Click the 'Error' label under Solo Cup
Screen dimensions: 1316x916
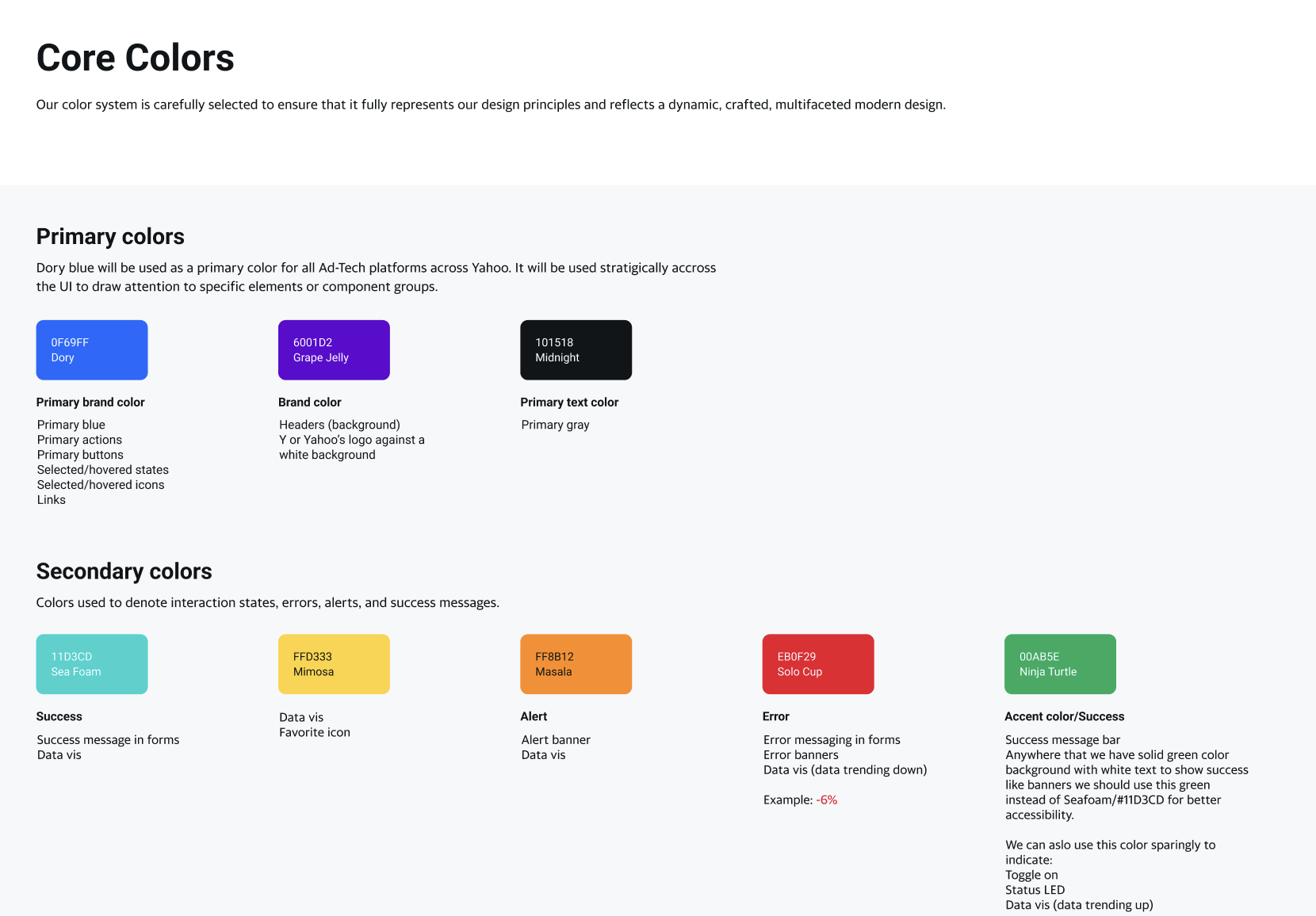click(776, 716)
